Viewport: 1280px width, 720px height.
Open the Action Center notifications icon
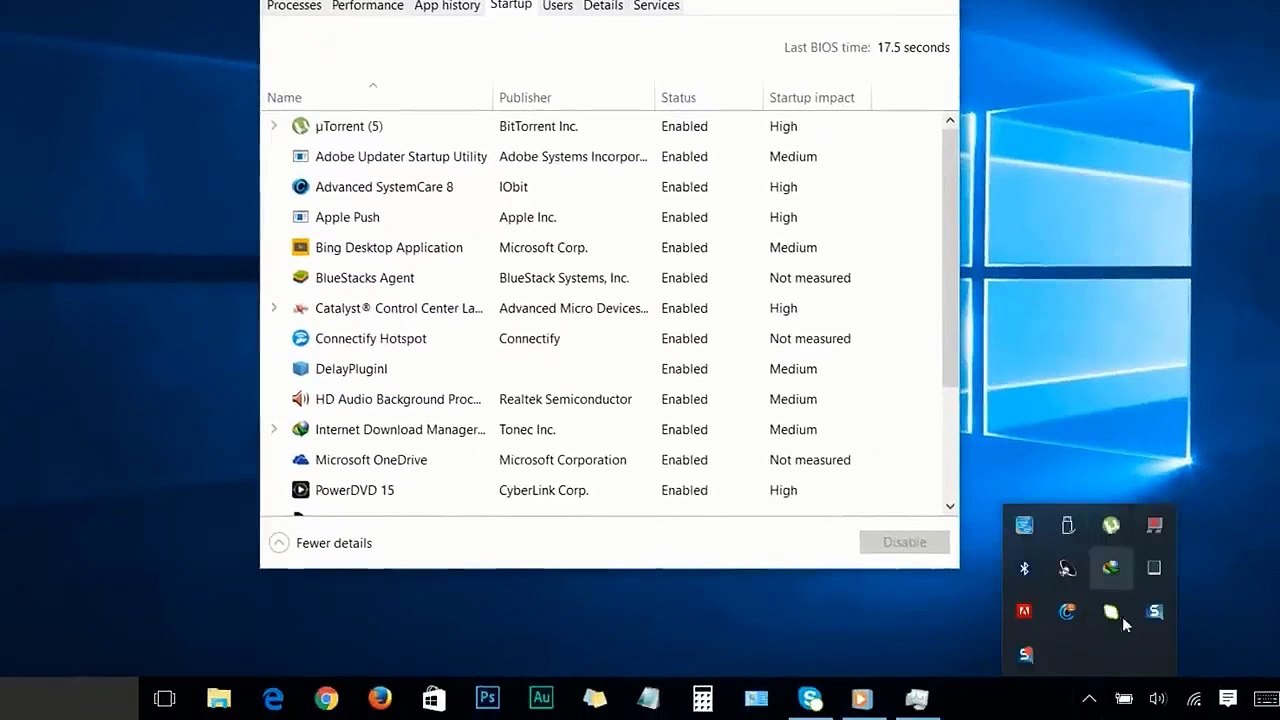[x=1228, y=698]
